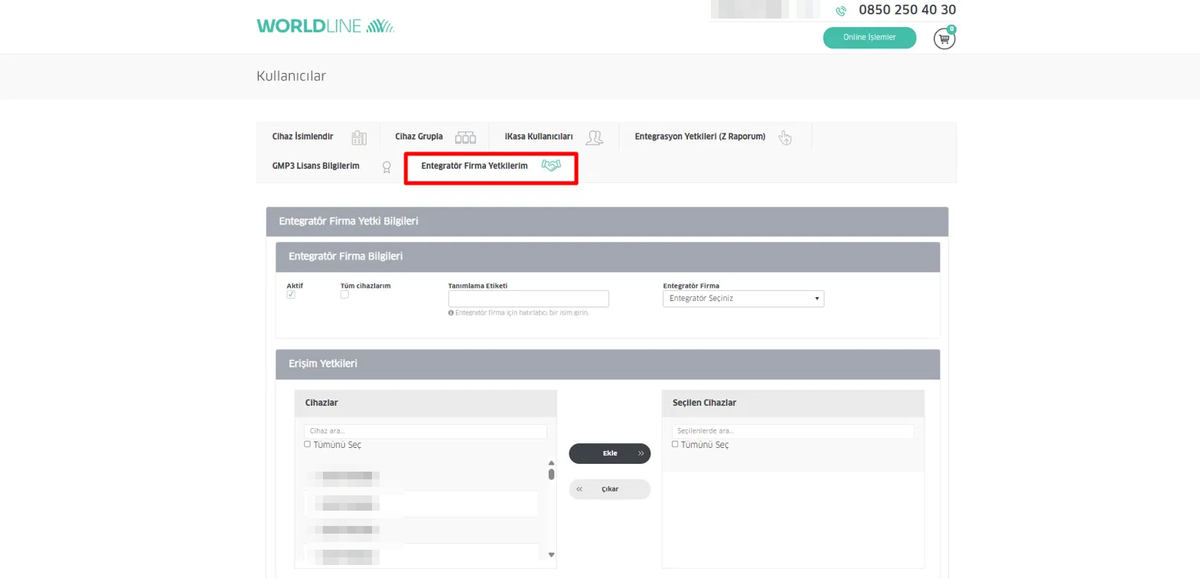Screen dimensions: 1200x579
Task: Click the Online İşlemler button
Action: point(869,38)
